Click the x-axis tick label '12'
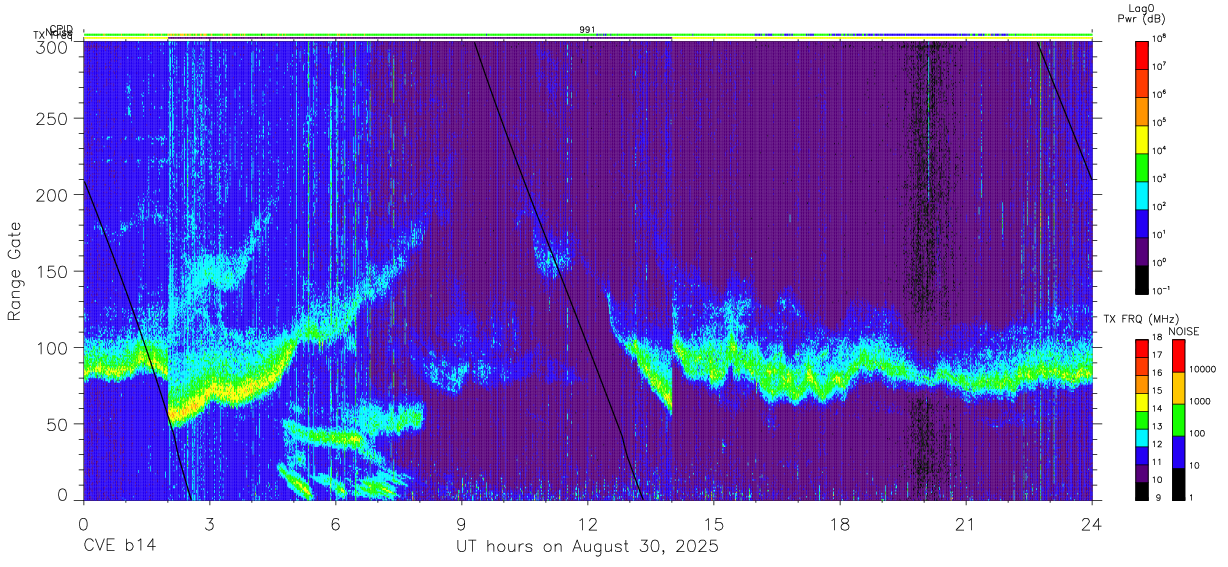 coord(588,523)
